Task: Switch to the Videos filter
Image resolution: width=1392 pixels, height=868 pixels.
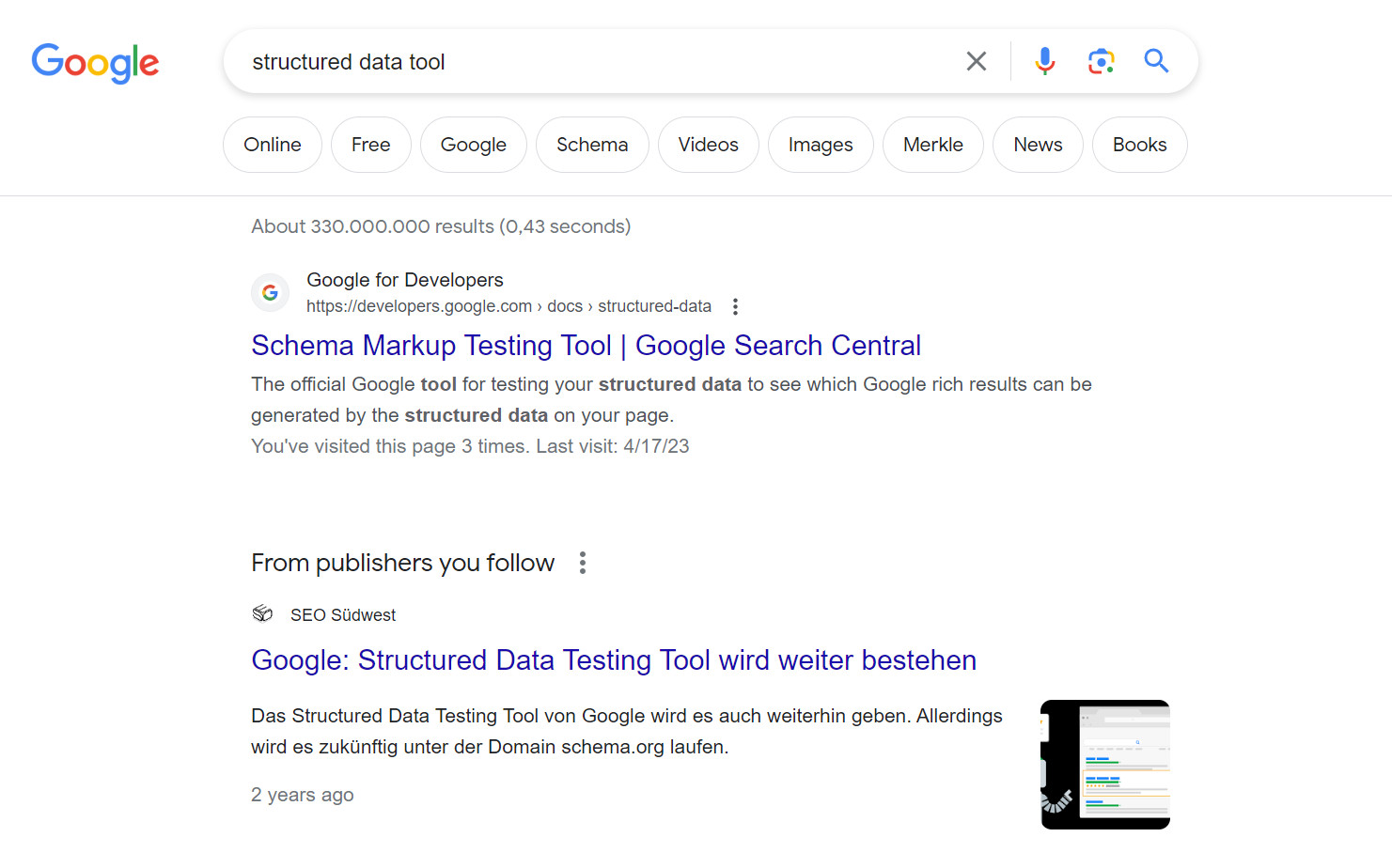Action: pyautogui.click(x=708, y=145)
